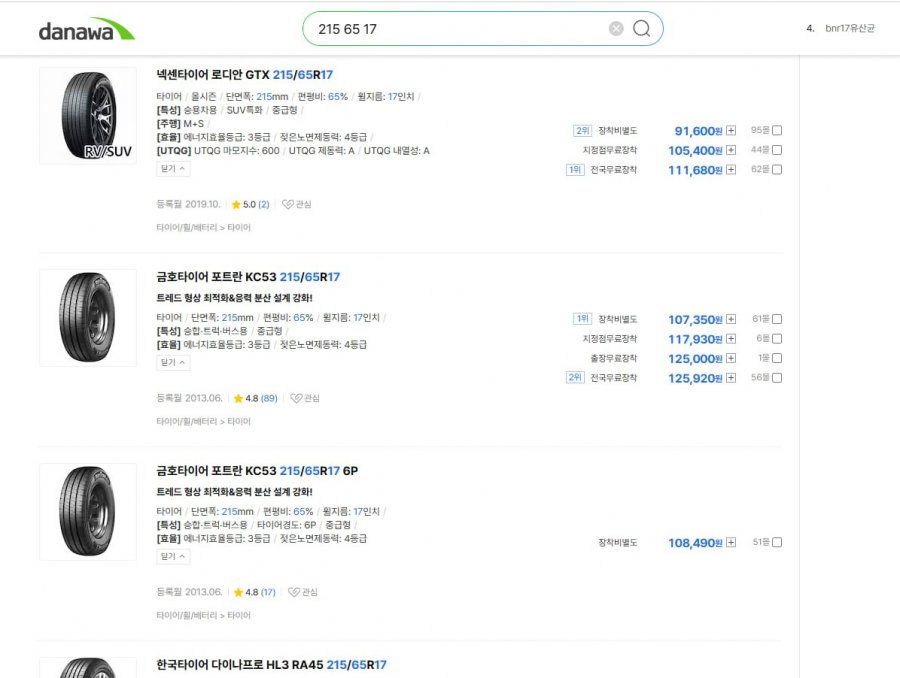Screen dimensions: 900x678
Task: Open Kumho Portran KC53 215/65R17 thumbnail
Action: [88, 317]
